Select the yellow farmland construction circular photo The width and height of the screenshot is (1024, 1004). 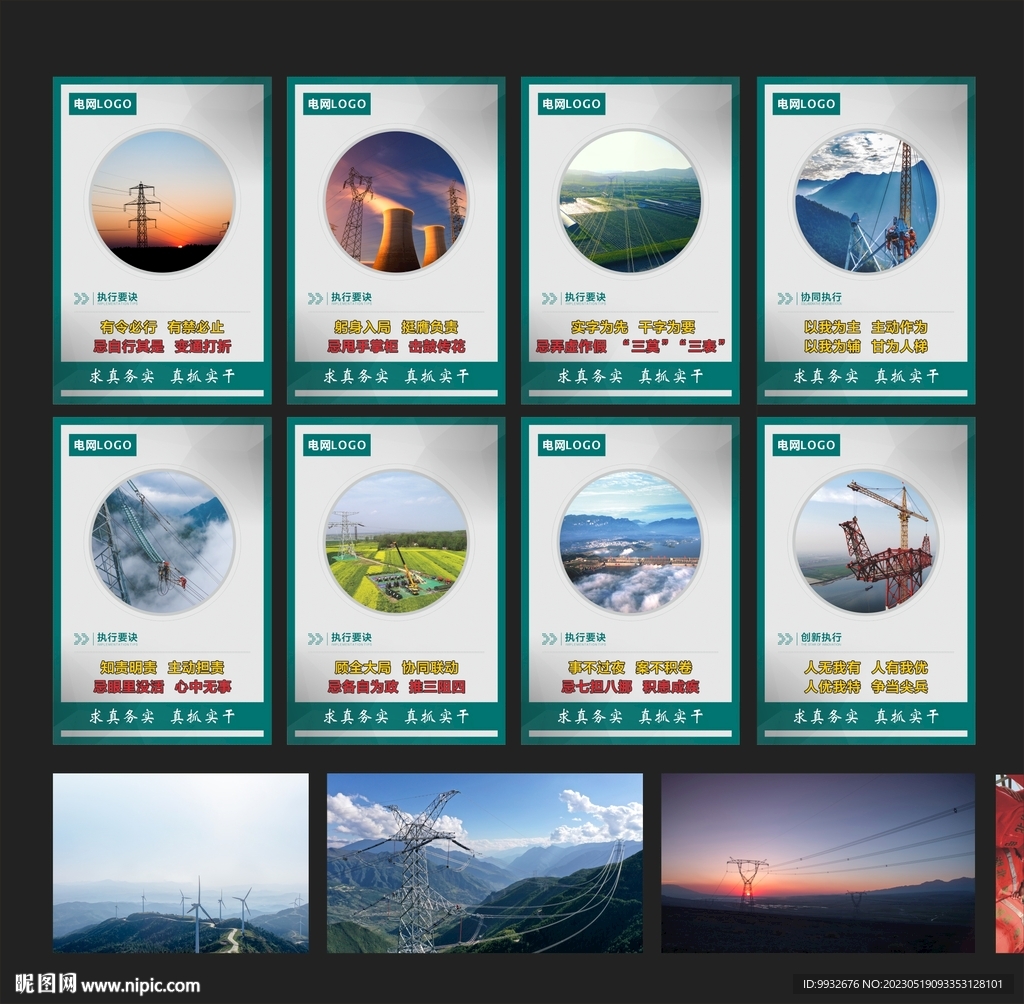[396, 542]
